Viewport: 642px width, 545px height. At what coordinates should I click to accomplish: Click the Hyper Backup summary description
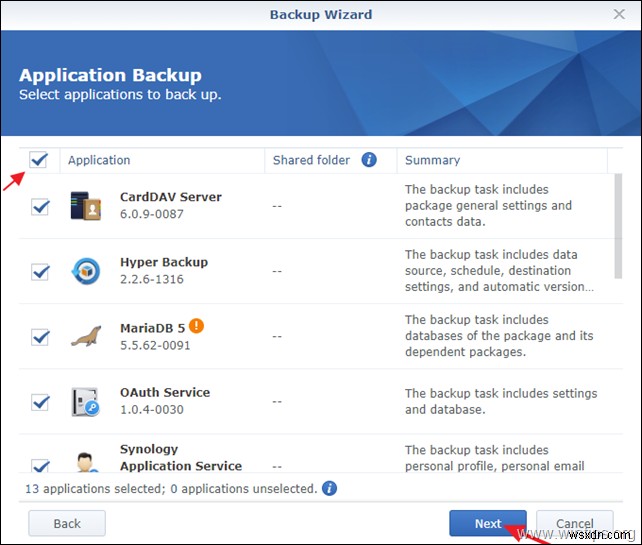point(499,271)
